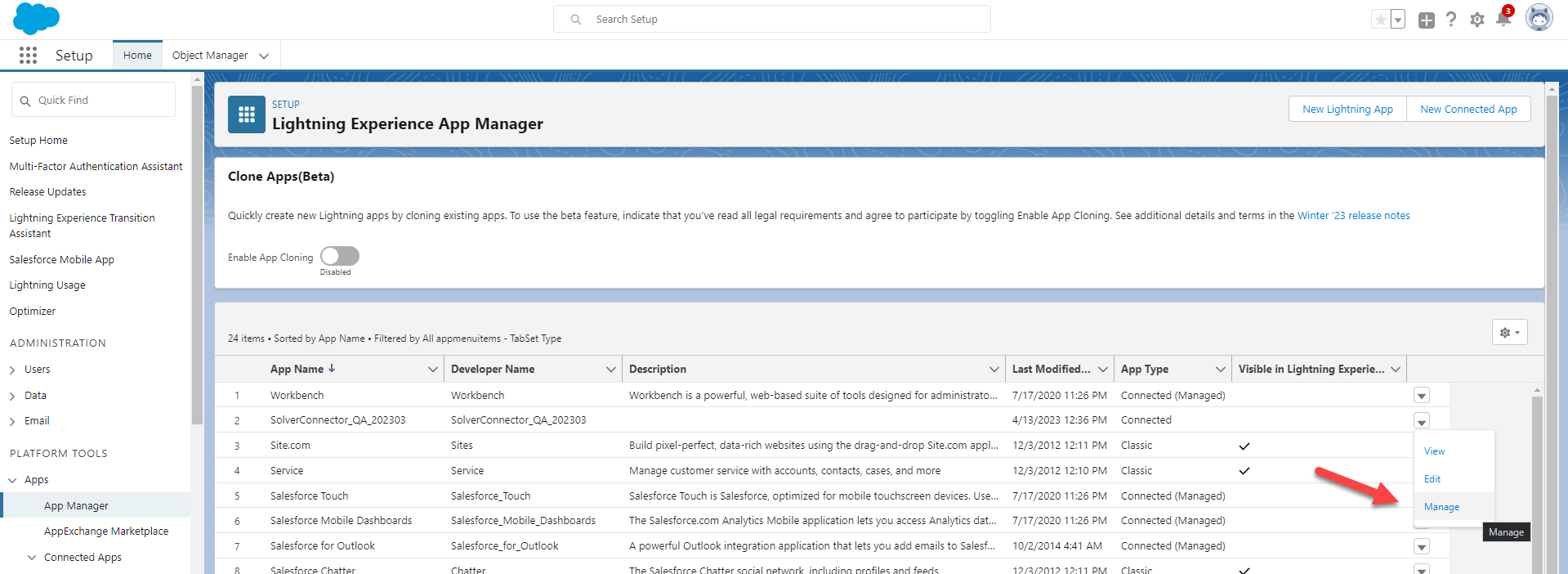Open the Object Manager tab dropdown chevron
1568x574 pixels.
[264, 56]
